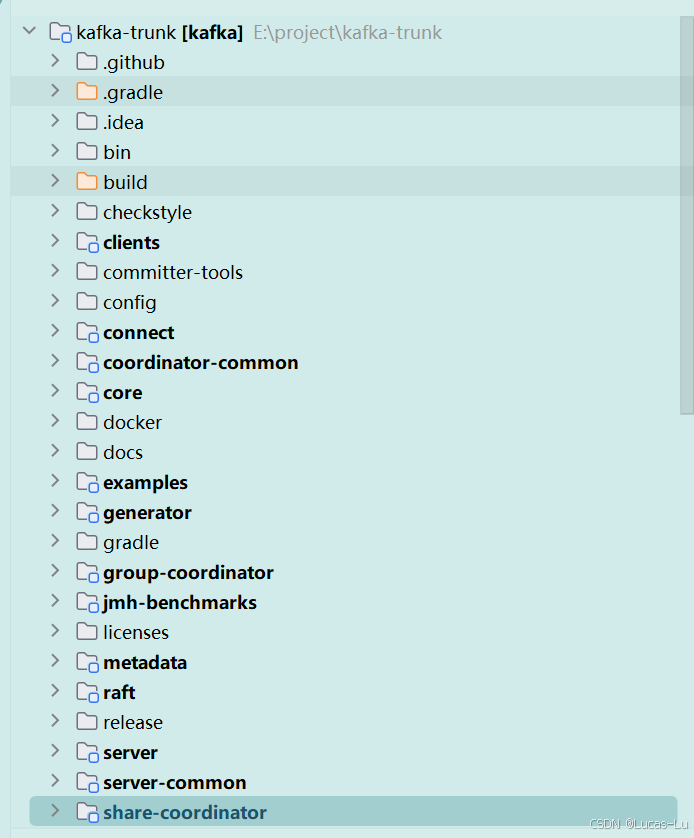694x838 pixels.
Task: Expand the bin folder chevron
Action: (x=55, y=151)
